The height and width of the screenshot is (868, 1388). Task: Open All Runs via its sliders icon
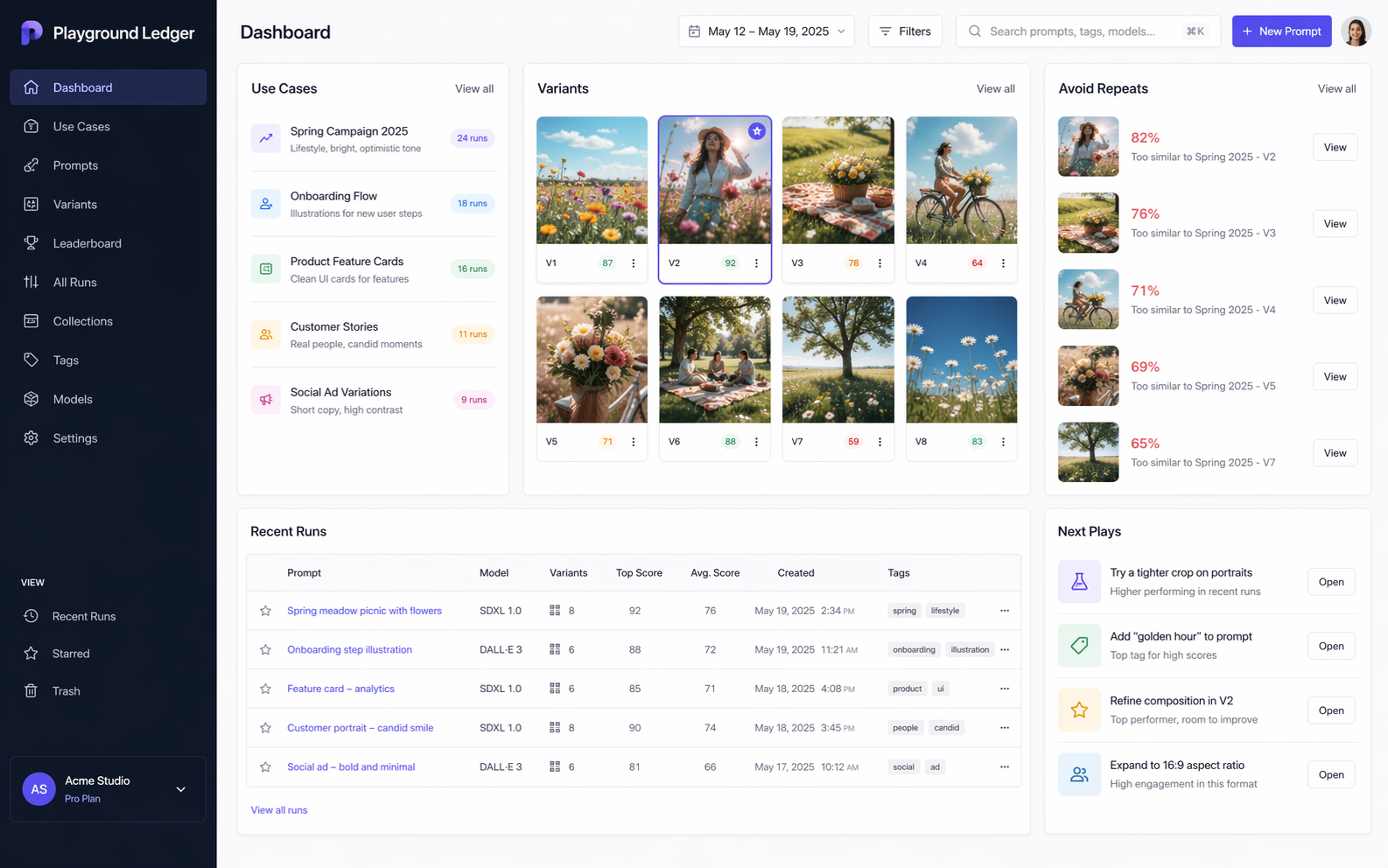click(x=32, y=282)
